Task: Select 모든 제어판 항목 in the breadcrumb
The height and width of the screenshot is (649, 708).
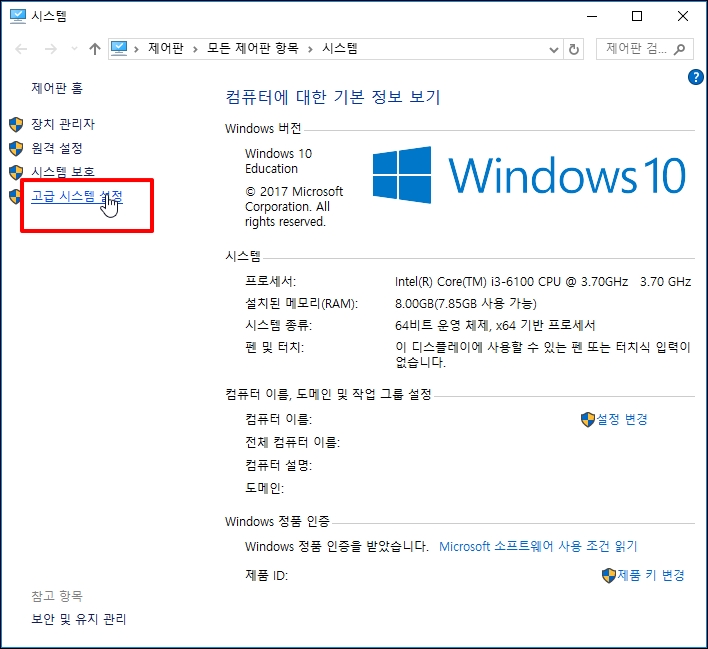Action: click(253, 48)
